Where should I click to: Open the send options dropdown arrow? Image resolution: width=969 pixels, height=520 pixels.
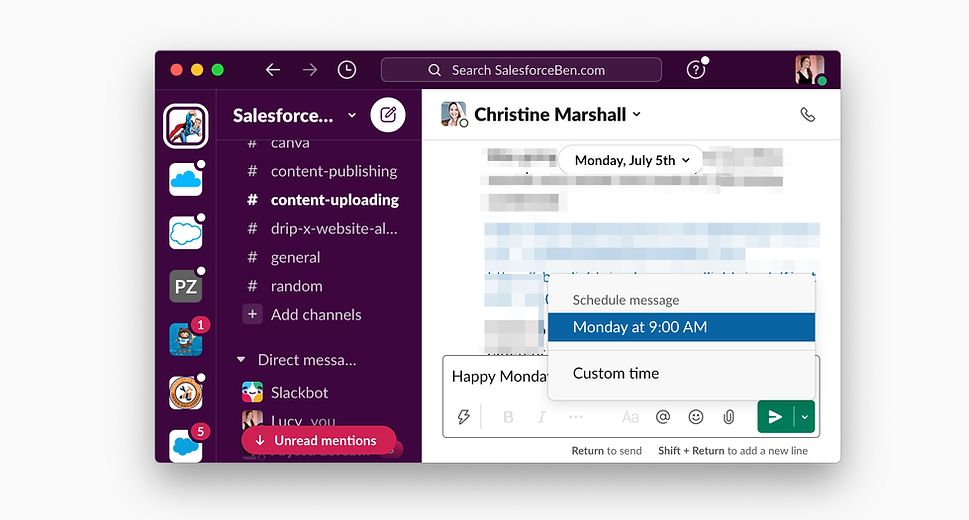click(x=805, y=417)
